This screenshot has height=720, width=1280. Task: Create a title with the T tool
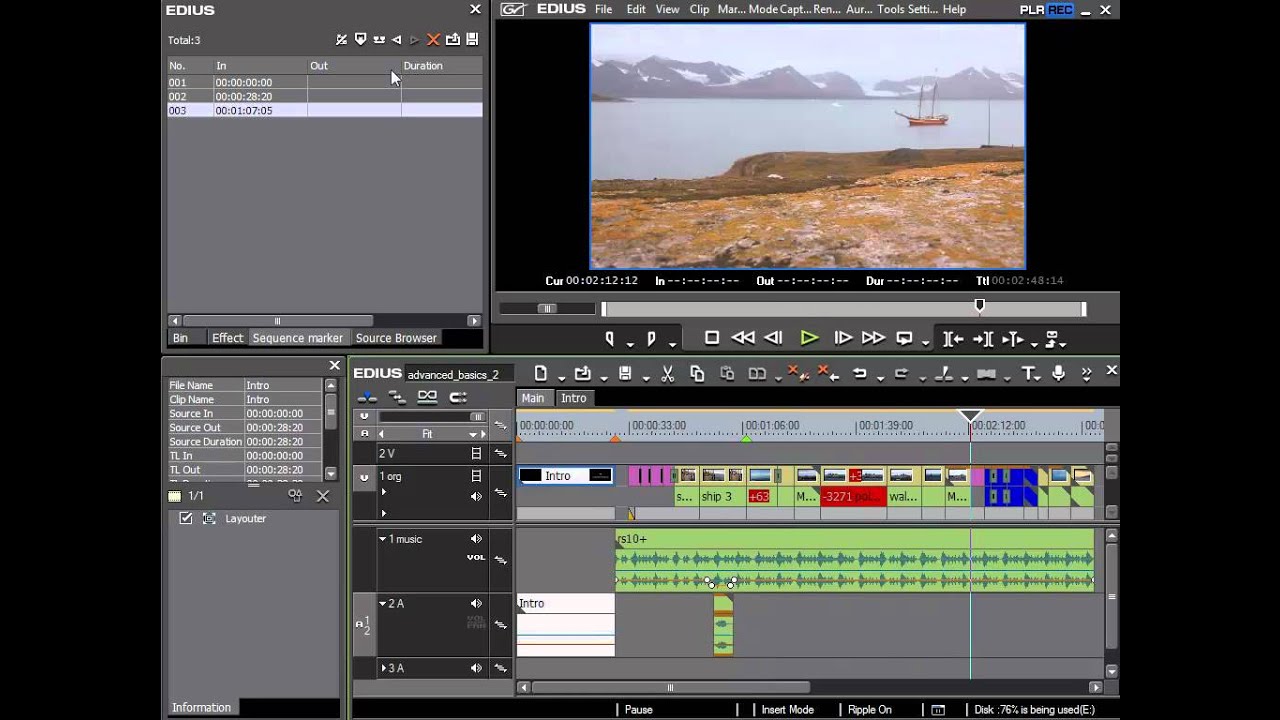point(1028,374)
